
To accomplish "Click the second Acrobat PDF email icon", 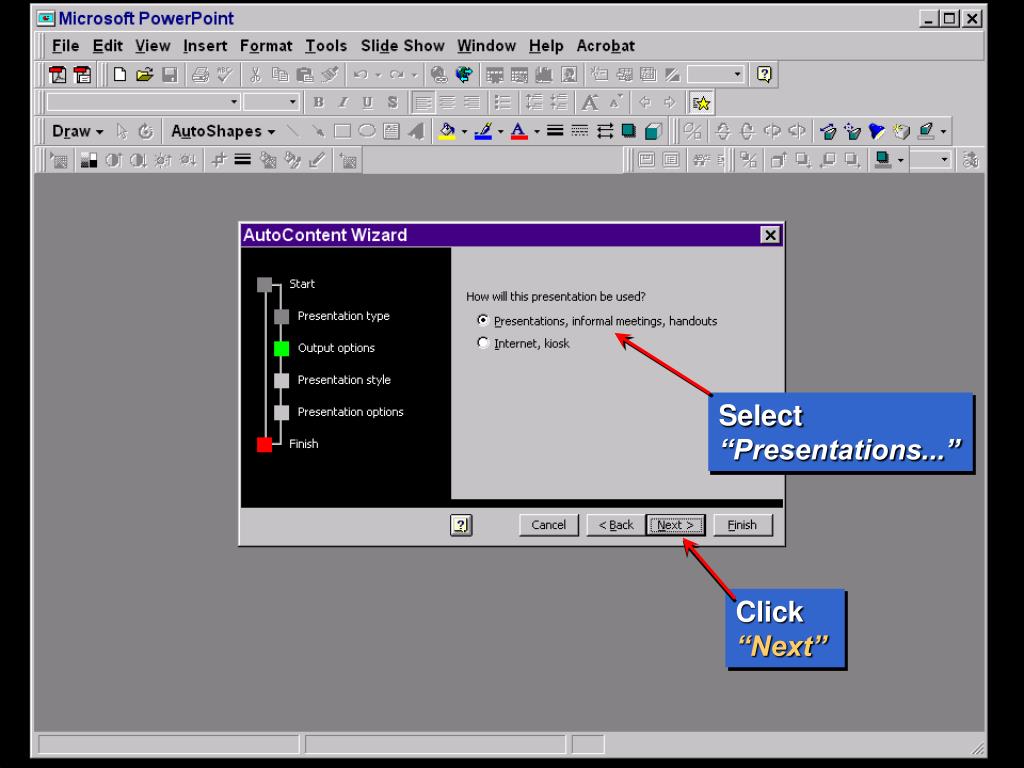I will tap(82, 74).
